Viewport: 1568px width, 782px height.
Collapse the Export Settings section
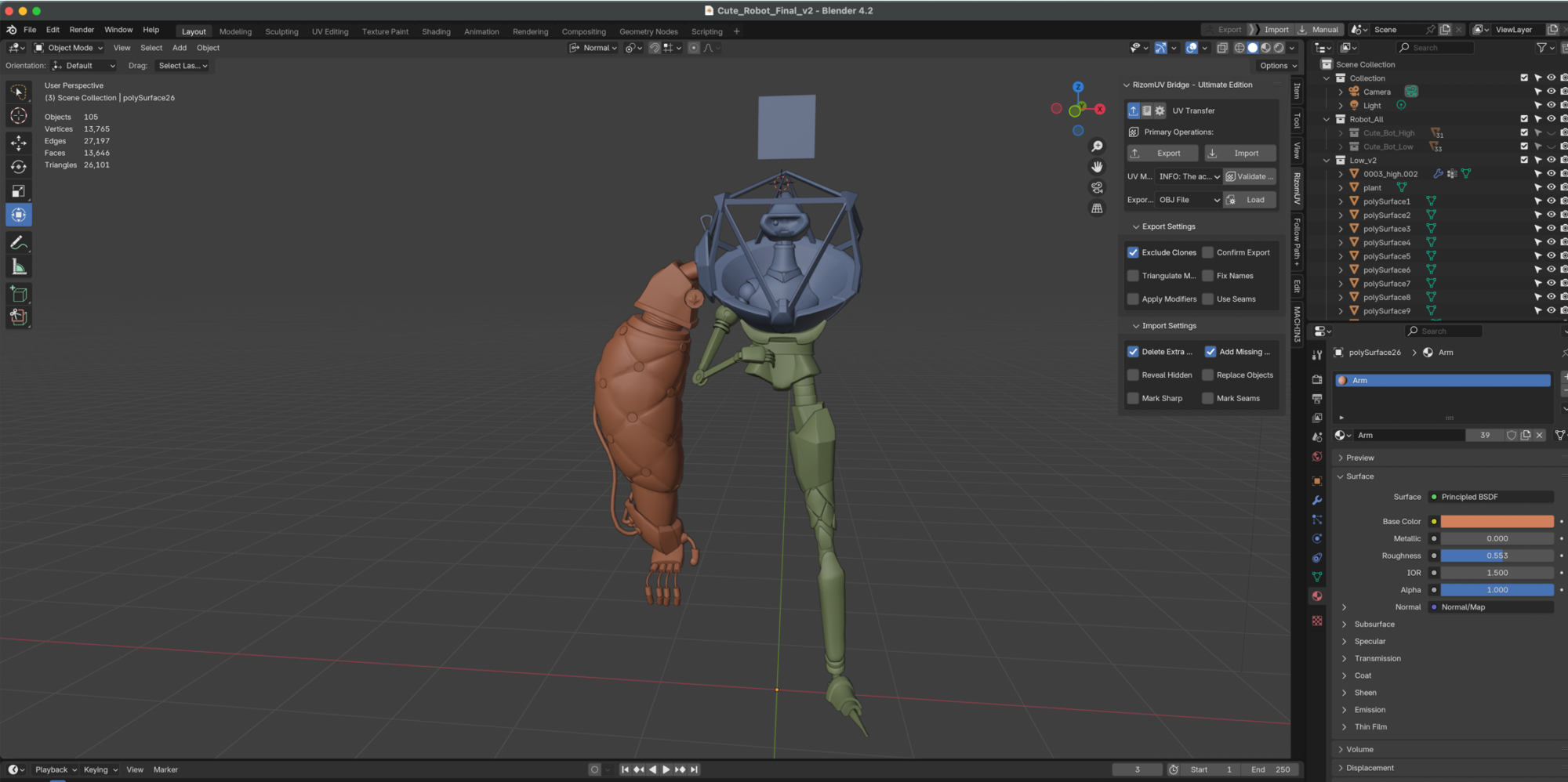tap(1168, 226)
